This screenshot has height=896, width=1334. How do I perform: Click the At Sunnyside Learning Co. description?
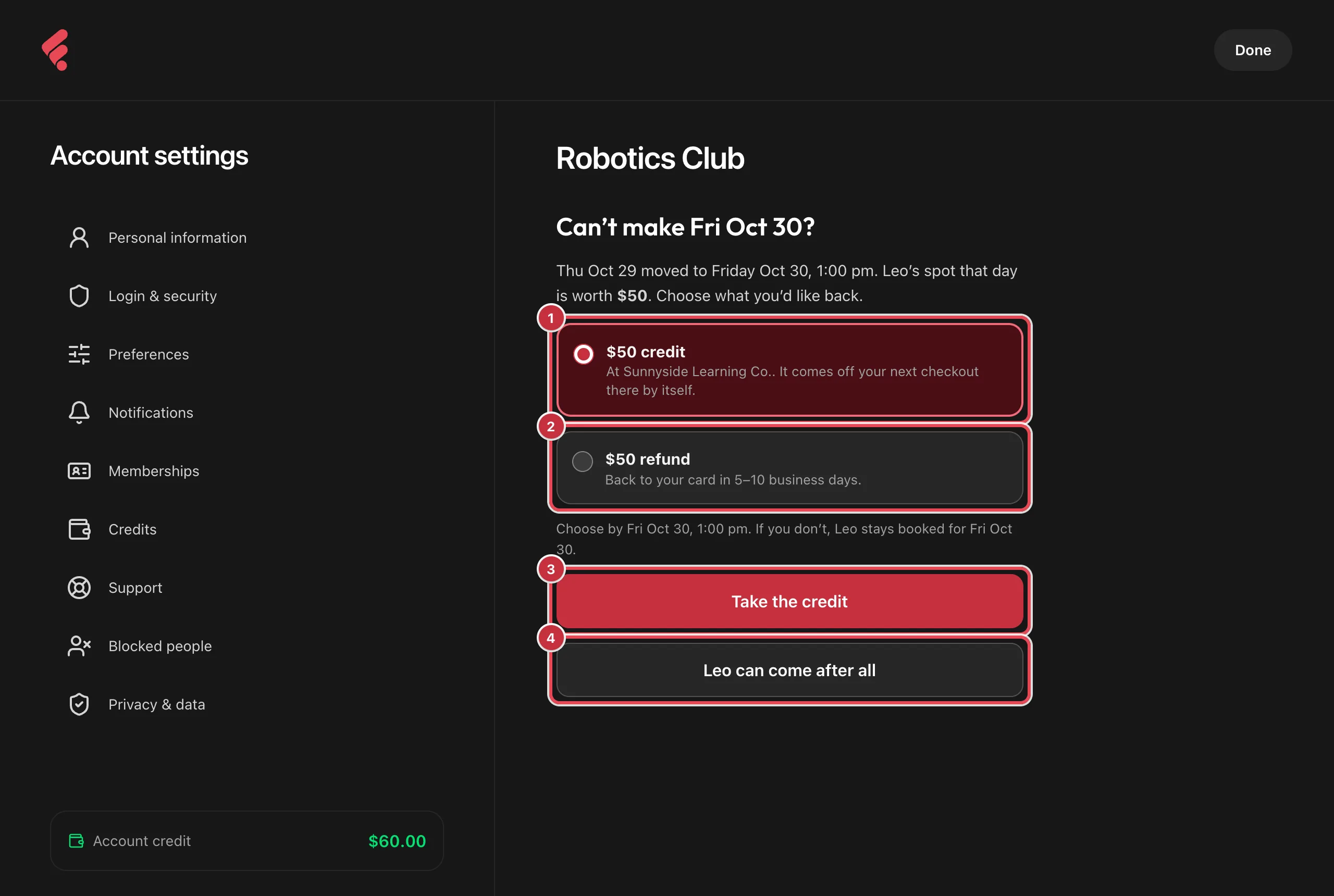click(x=792, y=381)
